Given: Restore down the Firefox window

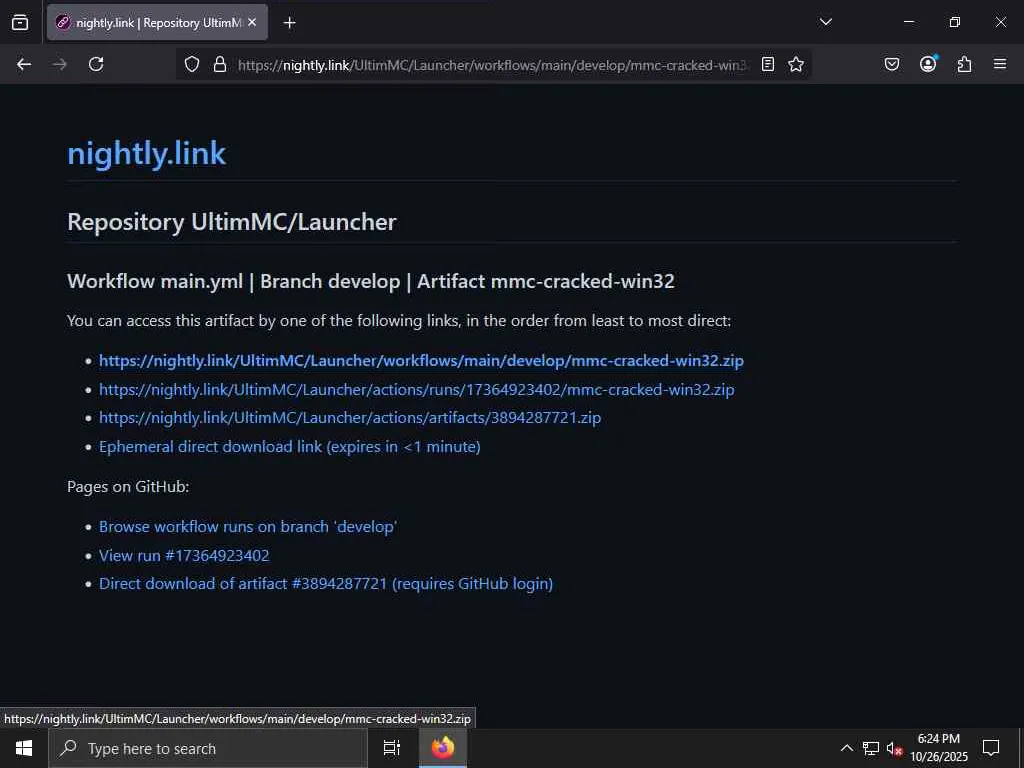Looking at the screenshot, I should 955,22.
